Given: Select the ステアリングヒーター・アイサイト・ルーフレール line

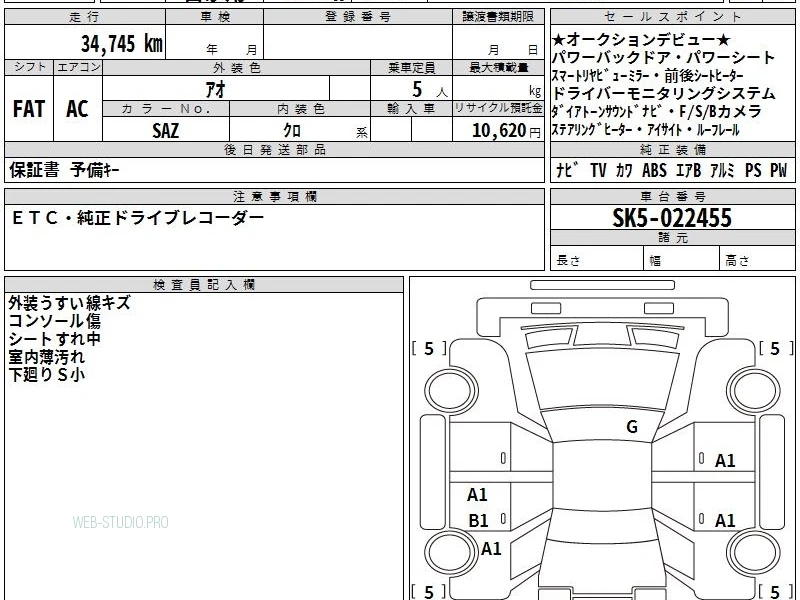Looking at the screenshot, I should pos(645,130).
